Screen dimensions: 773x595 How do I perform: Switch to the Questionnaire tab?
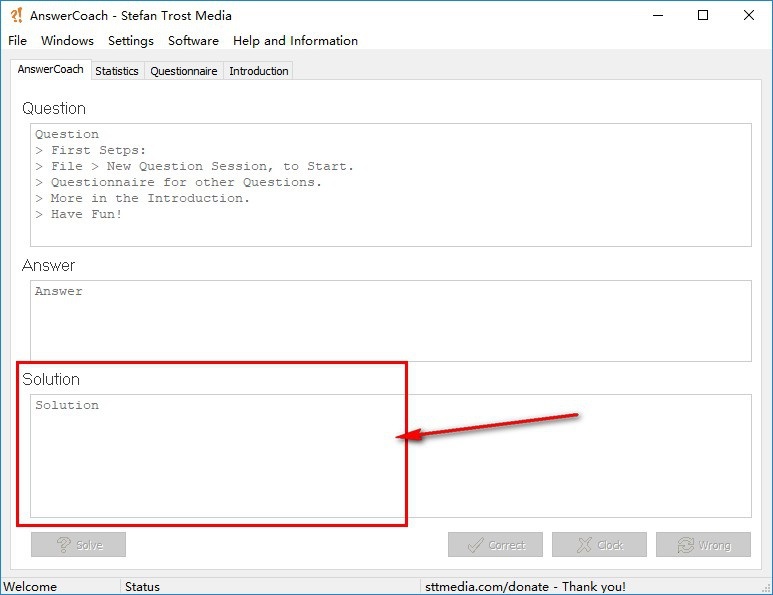183,71
